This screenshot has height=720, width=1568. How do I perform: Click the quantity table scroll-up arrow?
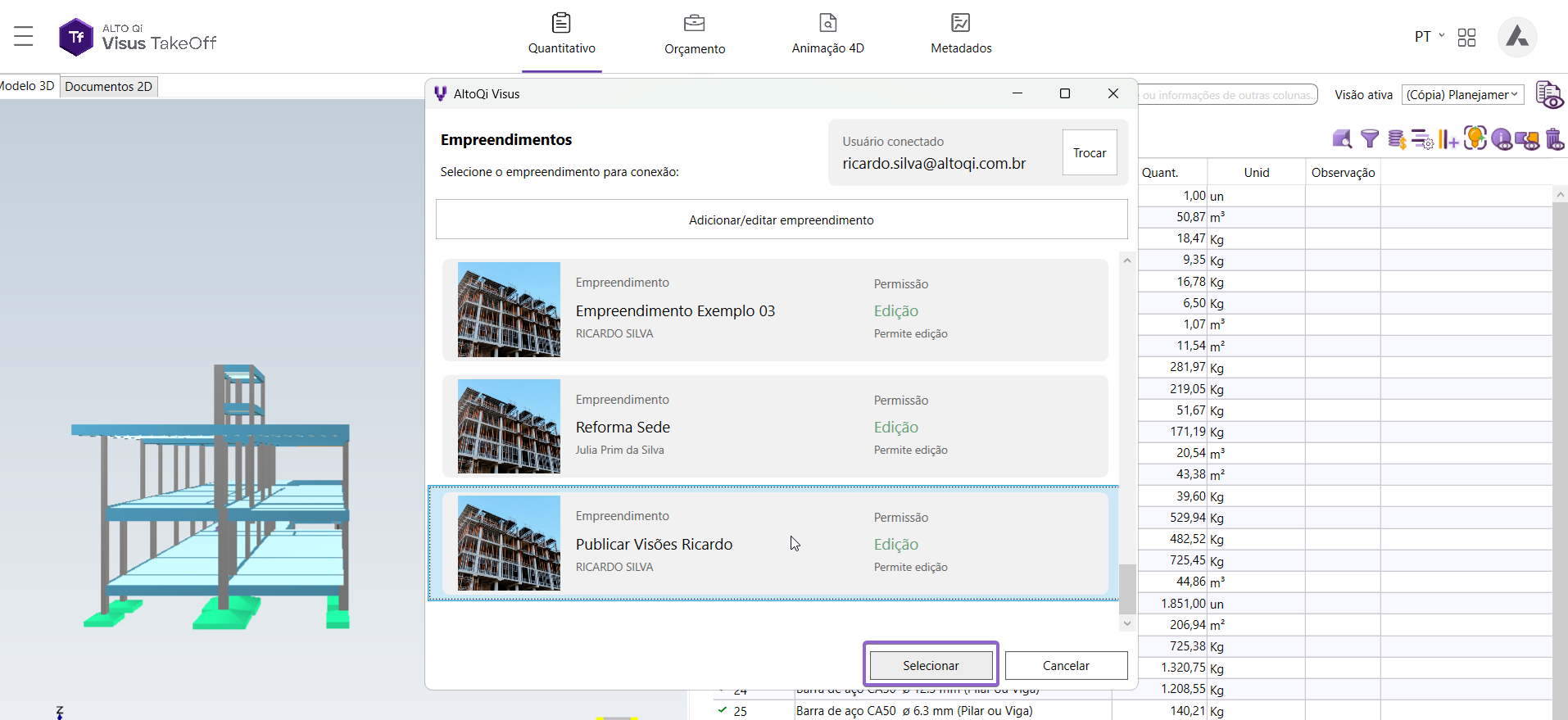tap(1560, 195)
